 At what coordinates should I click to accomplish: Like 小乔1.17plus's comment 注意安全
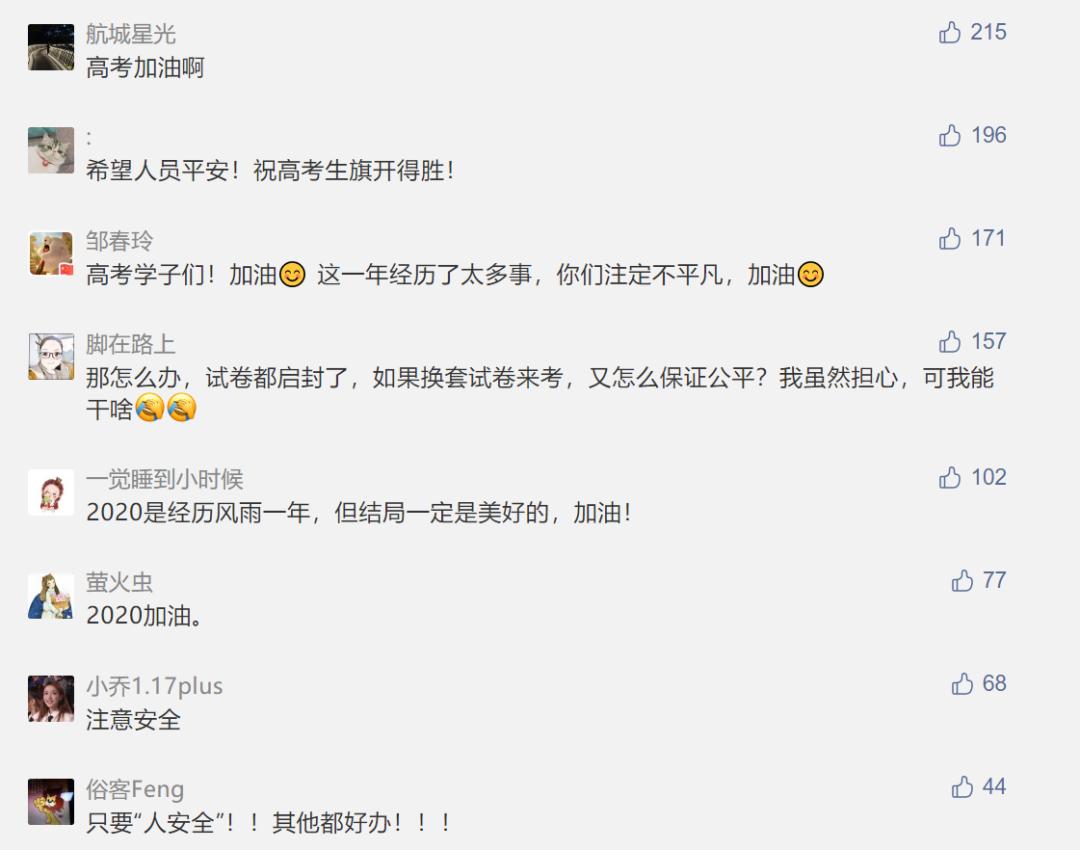coord(962,683)
